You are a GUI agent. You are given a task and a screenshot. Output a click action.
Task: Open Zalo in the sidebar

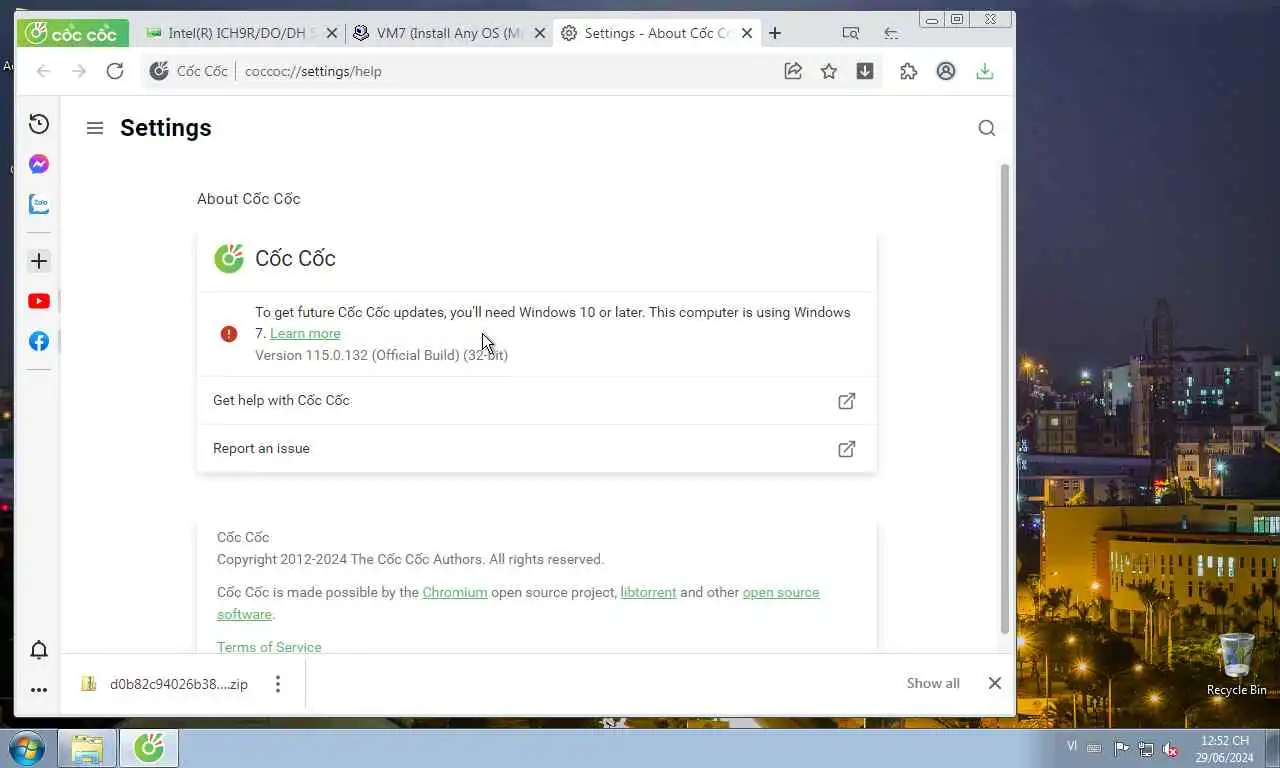point(39,204)
